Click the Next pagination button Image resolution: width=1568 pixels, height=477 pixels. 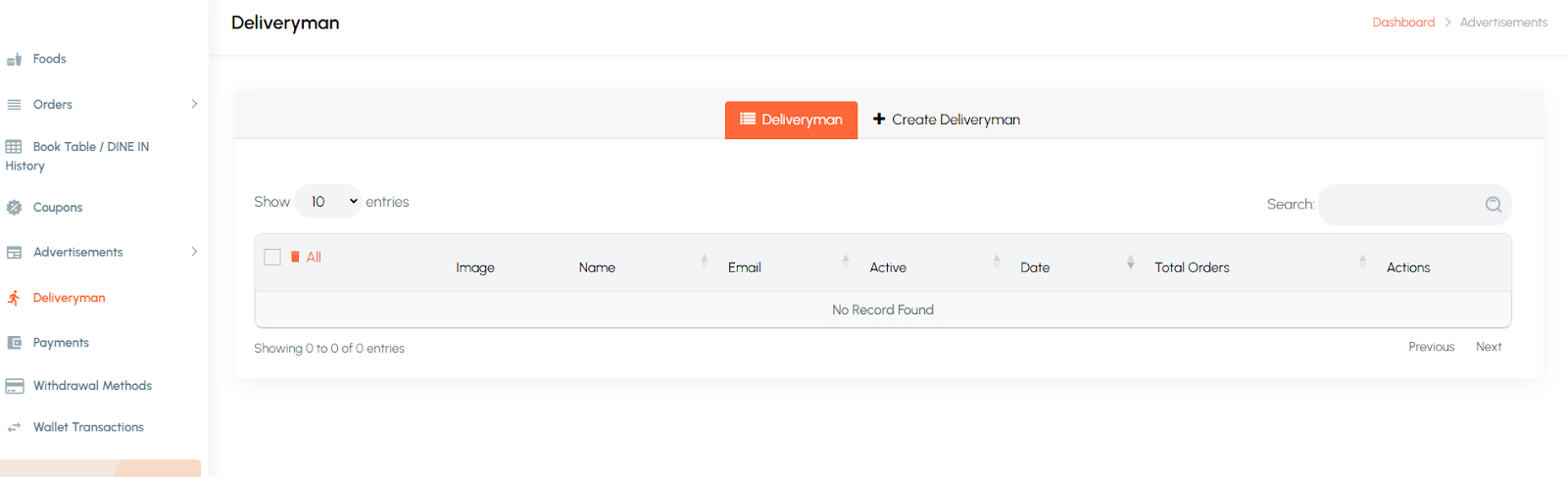click(x=1488, y=347)
